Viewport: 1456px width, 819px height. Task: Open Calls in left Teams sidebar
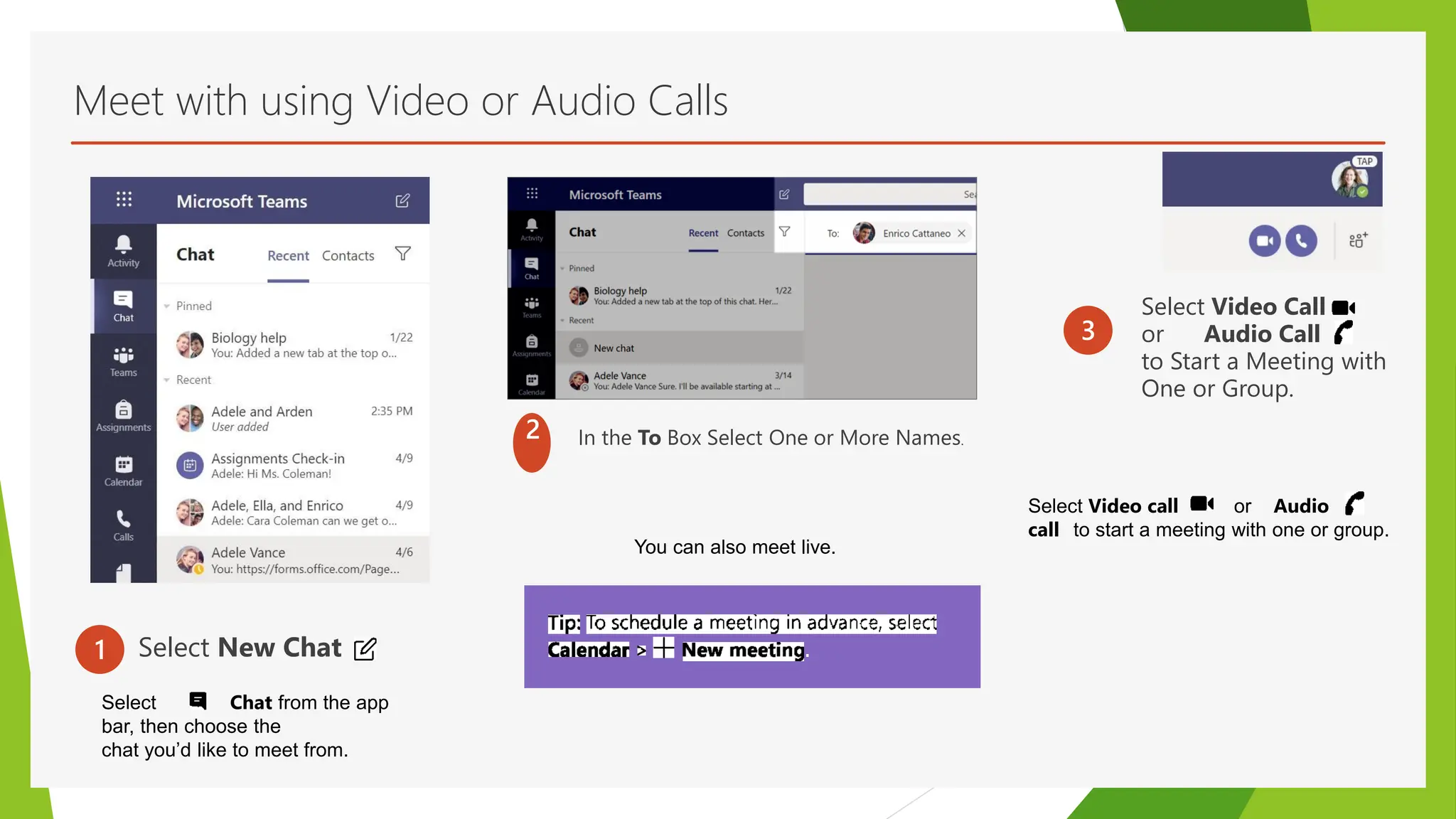click(123, 525)
